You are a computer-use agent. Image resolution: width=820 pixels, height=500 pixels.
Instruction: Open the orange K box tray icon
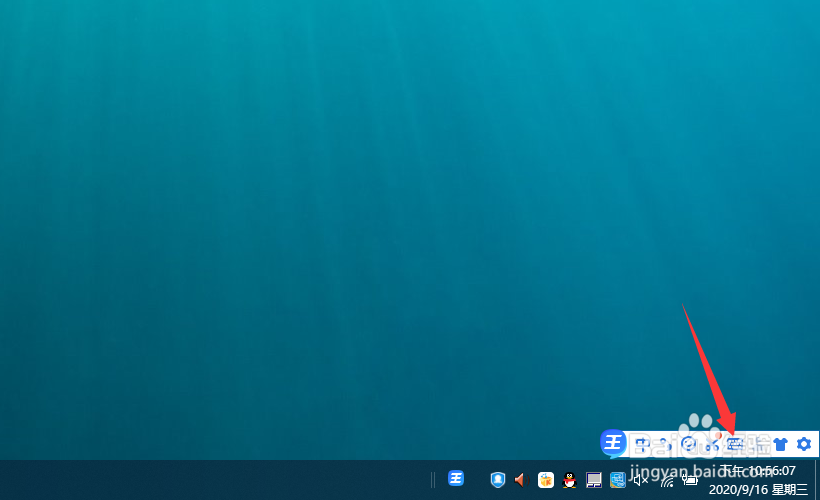click(545, 480)
